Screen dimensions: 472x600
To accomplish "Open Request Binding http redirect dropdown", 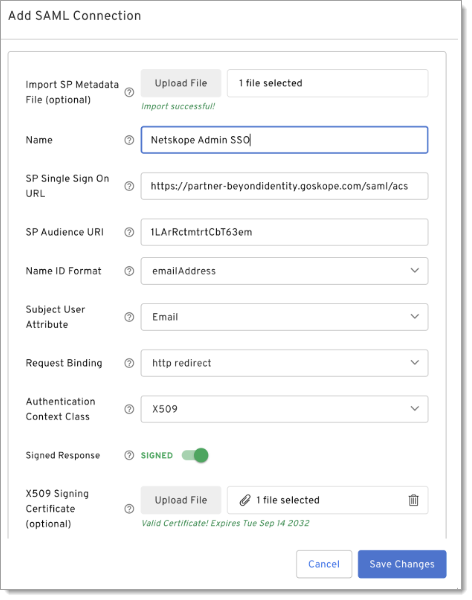I will click(x=284, y=363).
